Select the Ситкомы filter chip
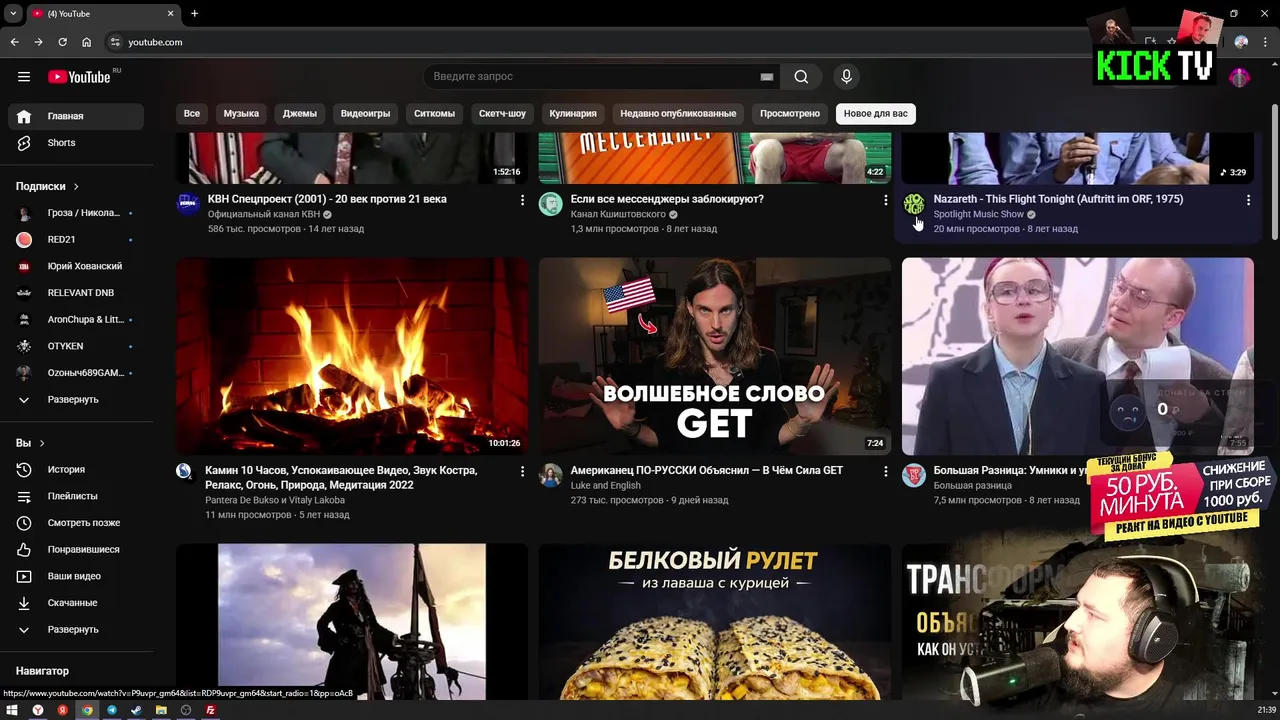Image resolution: width=1280 pixels, height=720 pixels. pos(434,114)
